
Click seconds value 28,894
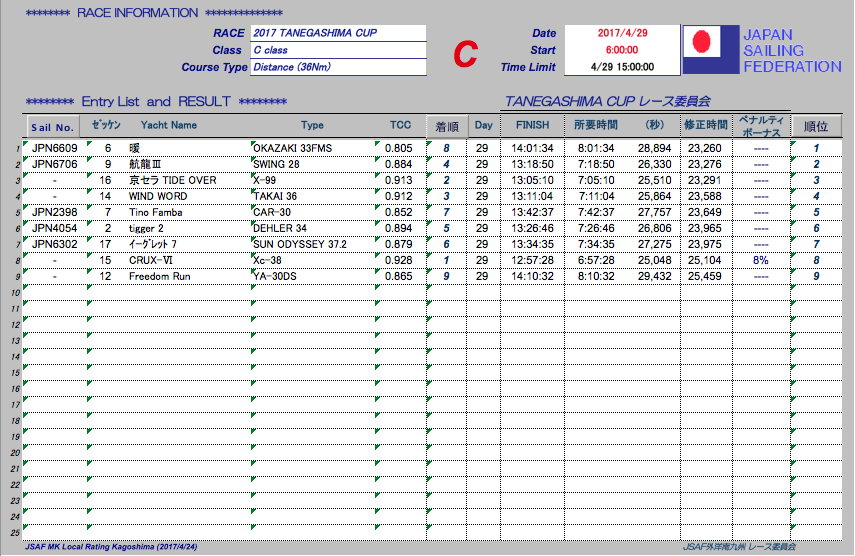[654, 148]
